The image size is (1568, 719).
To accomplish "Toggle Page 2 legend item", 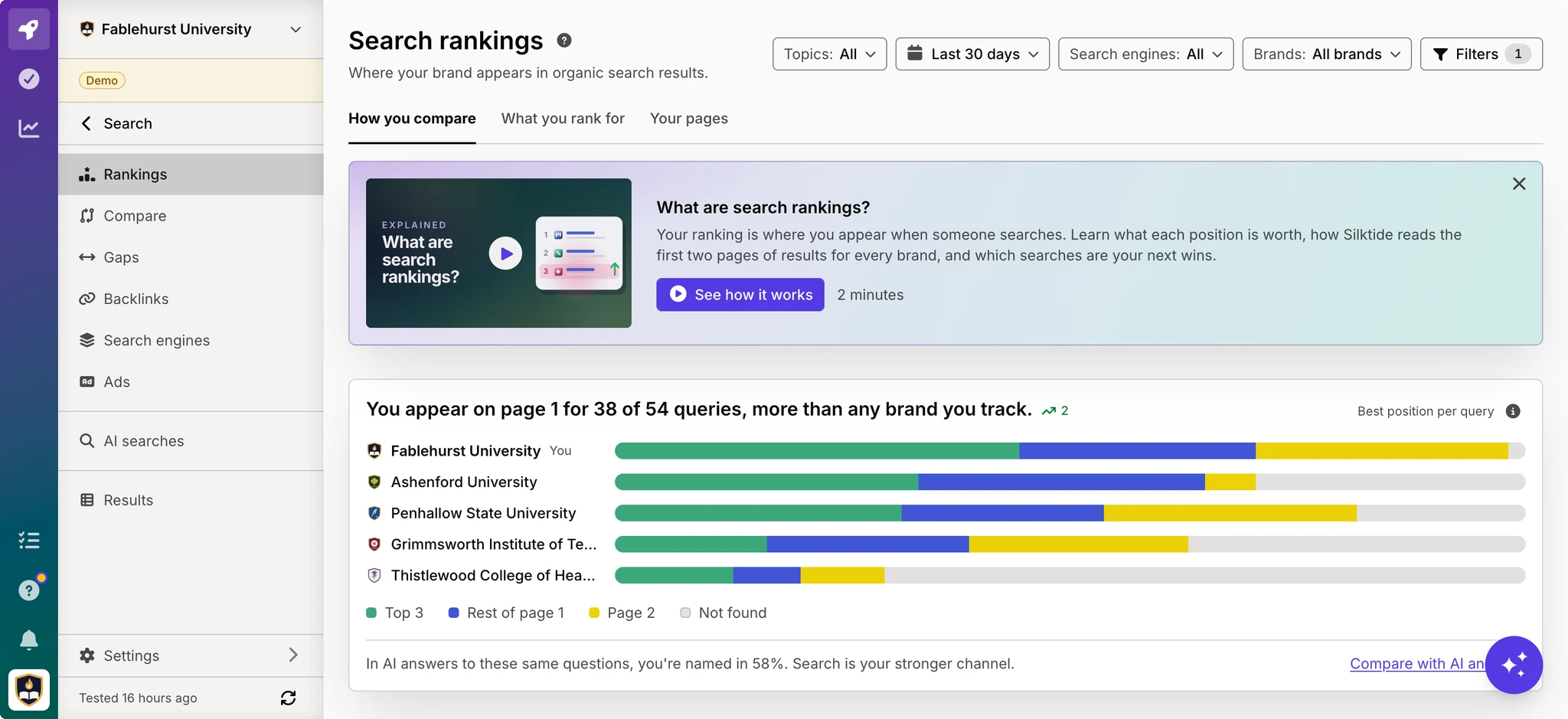I will (x=622, y=613).
